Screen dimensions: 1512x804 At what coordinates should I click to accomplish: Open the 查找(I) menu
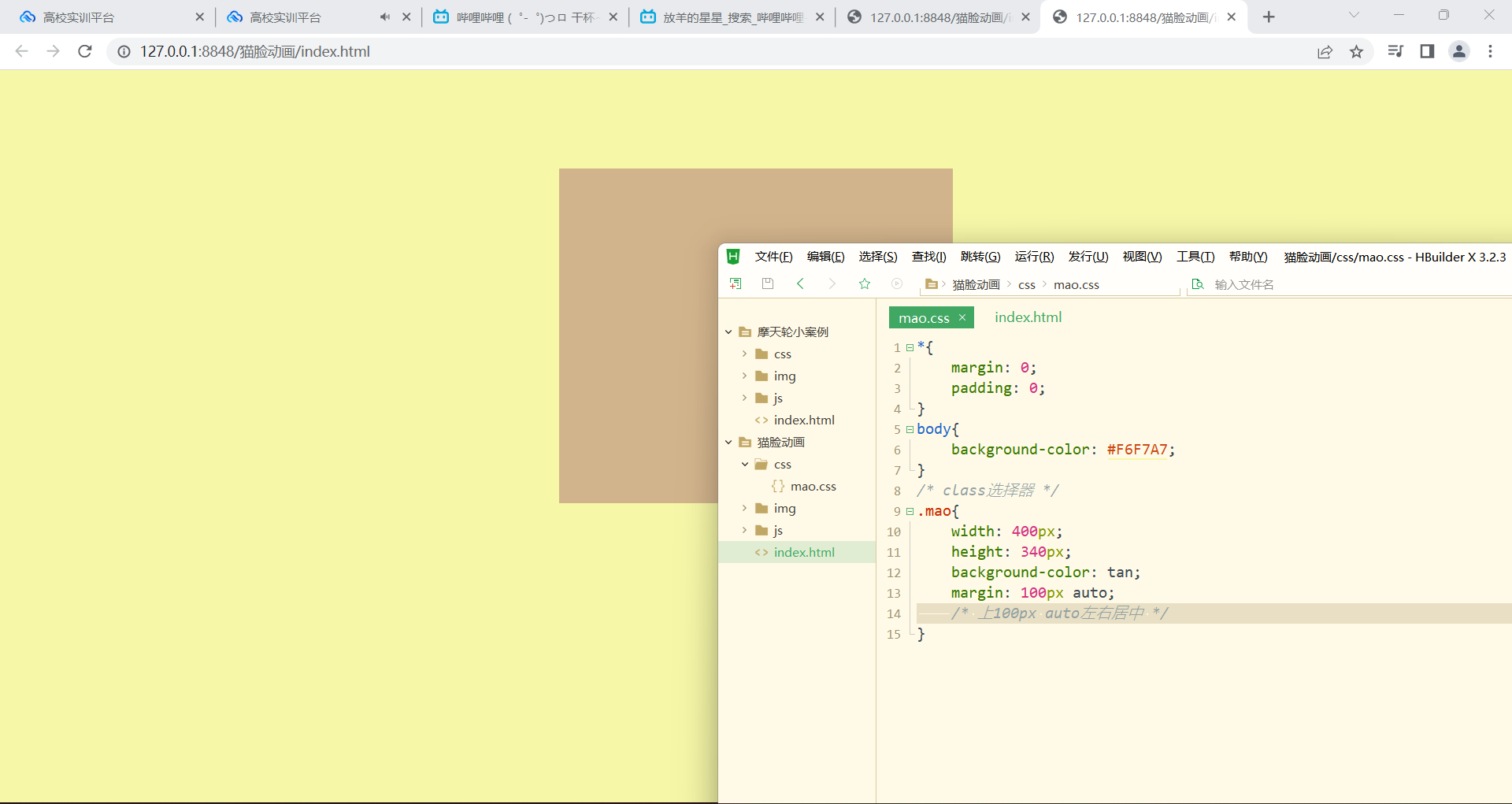tap(928, 257)
